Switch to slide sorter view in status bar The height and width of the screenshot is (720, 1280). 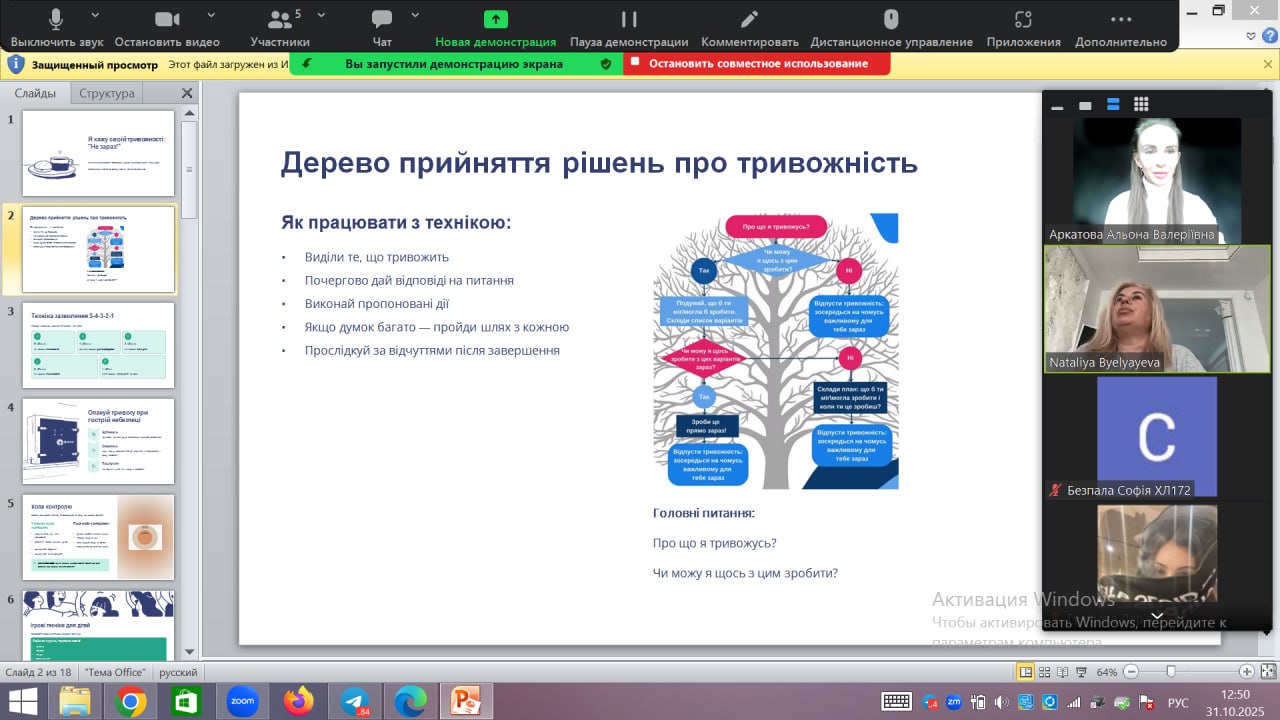point(1045,672)
